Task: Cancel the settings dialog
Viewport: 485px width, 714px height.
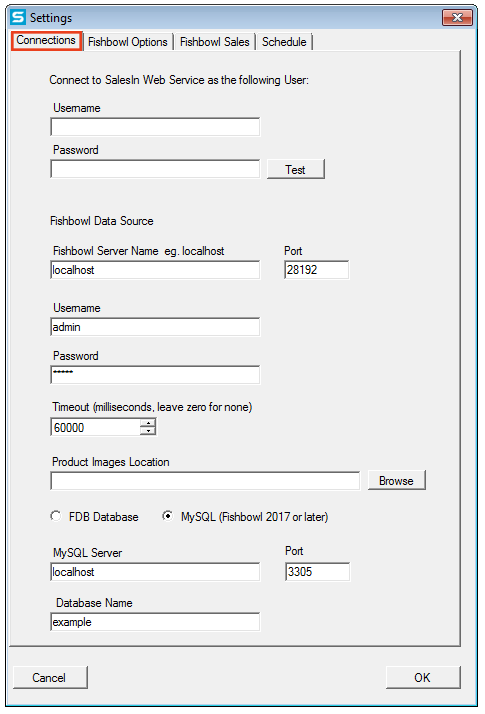Action: [50, 678]
